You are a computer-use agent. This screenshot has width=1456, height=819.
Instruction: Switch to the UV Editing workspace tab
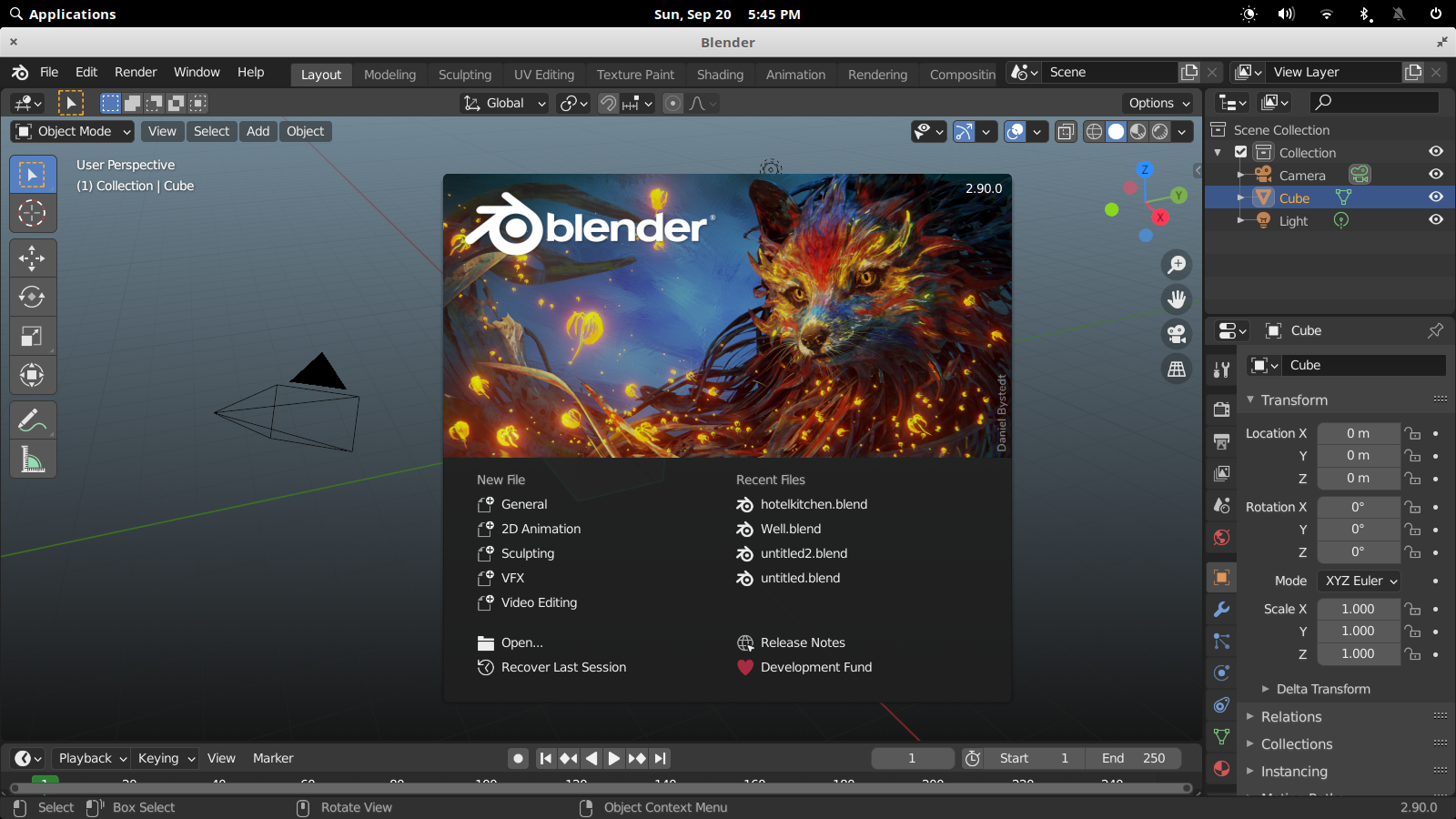(x=544, y=75)
